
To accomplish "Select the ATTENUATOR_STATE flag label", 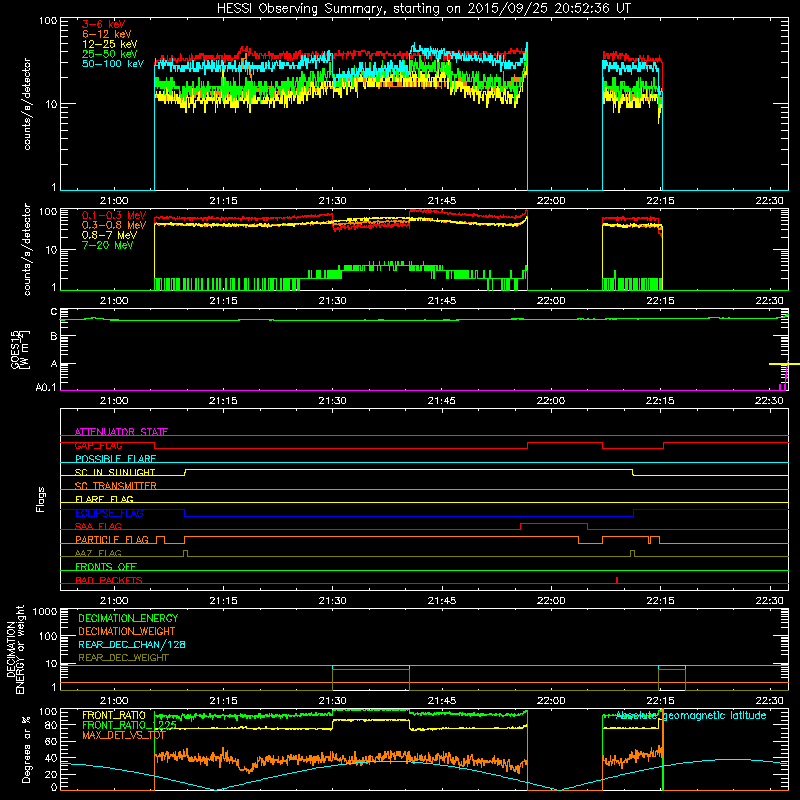I will pos(121,432).
